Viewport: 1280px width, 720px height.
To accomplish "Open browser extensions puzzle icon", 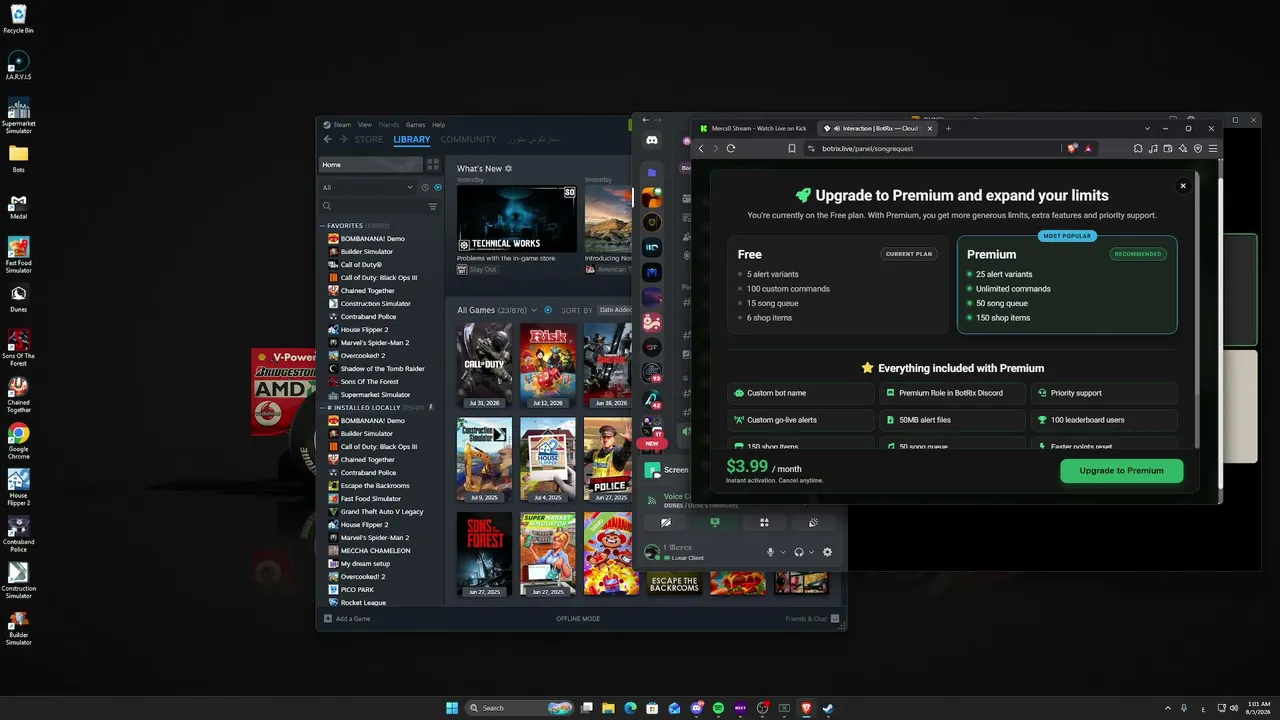I will pos(1138,148).
